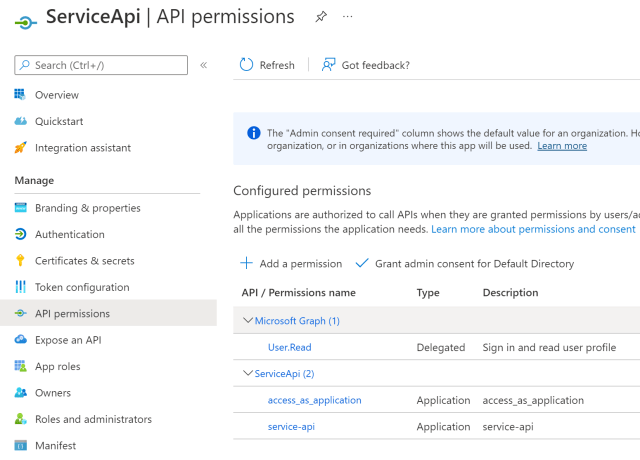640x460 pixels.
Task: Collapse the sidebar with the double chevron
Action: point(204,65)
